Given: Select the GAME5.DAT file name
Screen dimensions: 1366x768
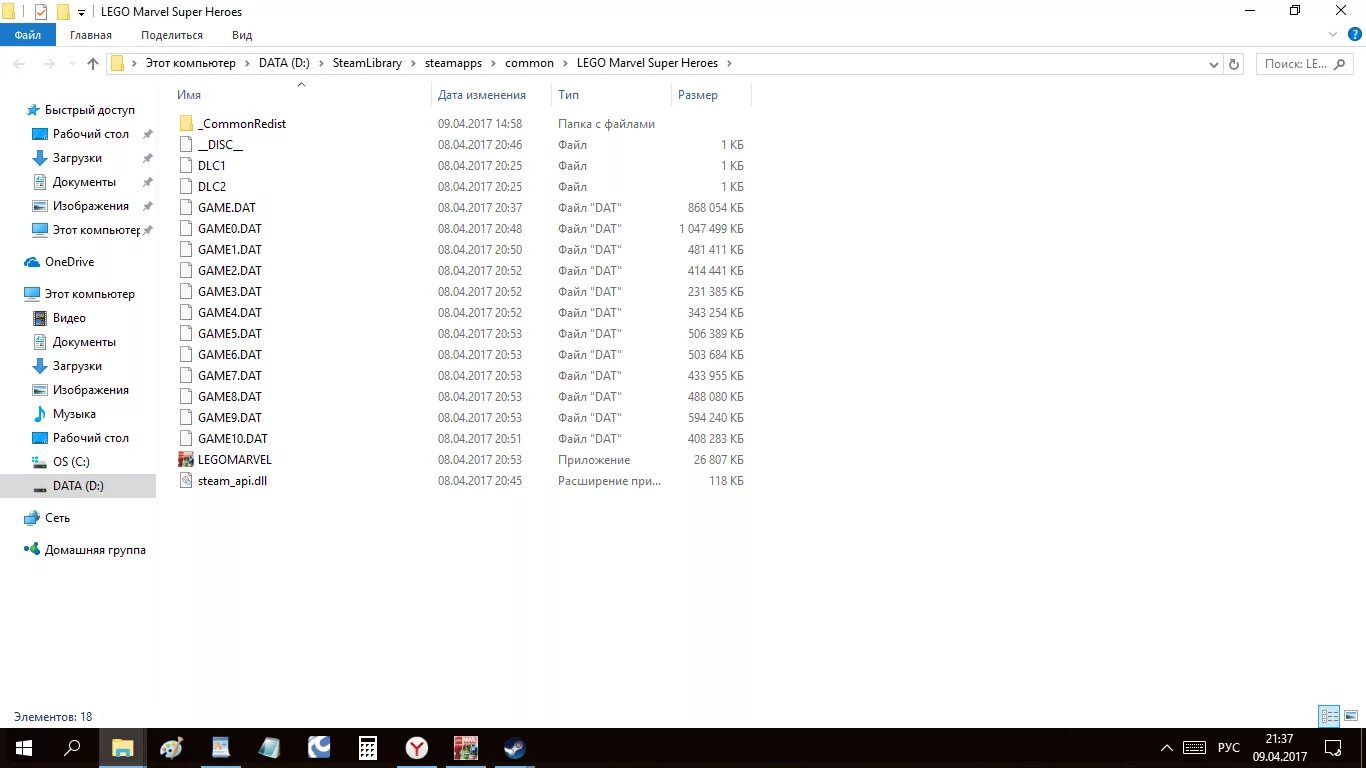Looking at the screenshot, I should coord(230,334).
